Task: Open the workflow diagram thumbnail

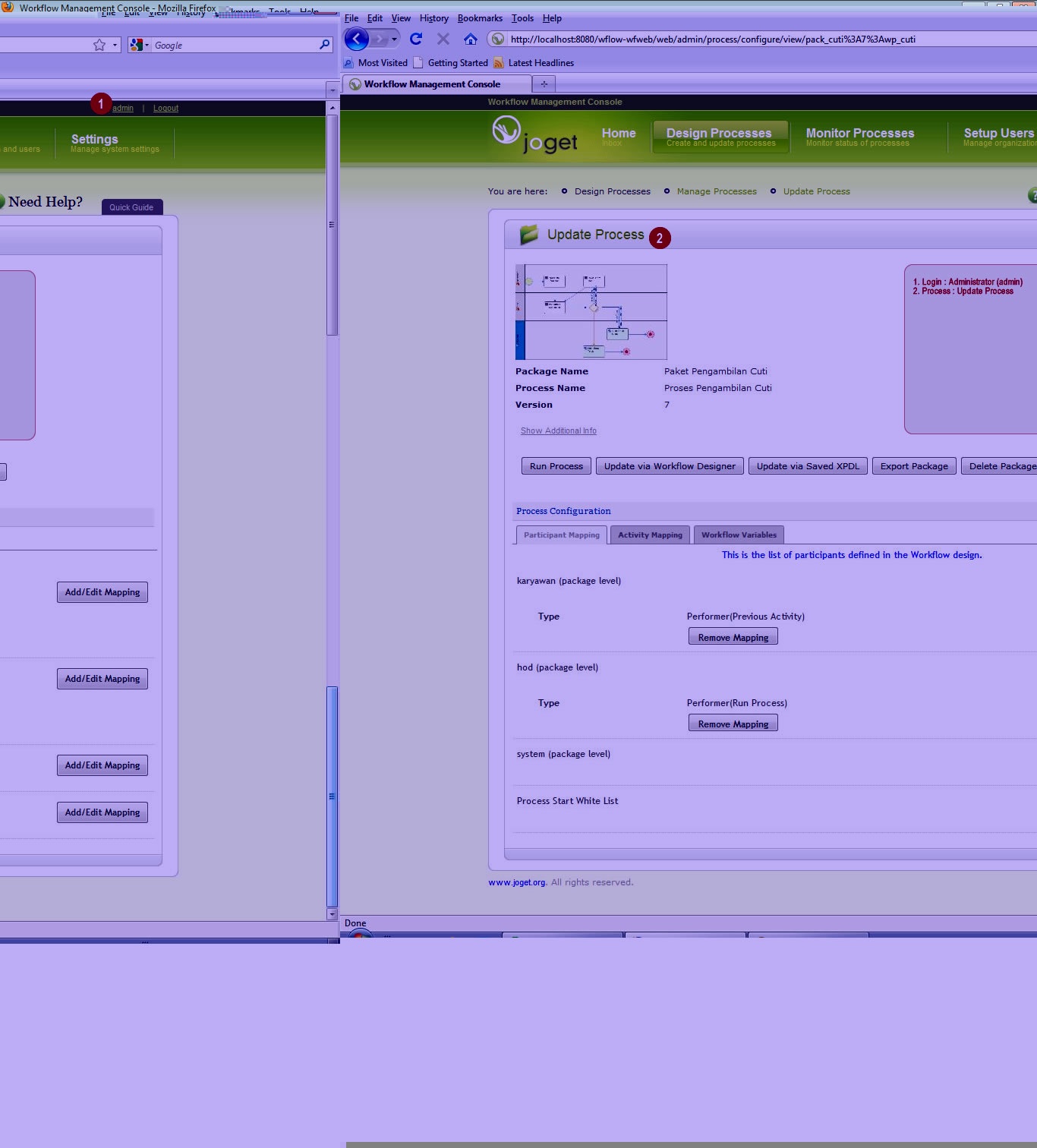Action: (591, 312)
